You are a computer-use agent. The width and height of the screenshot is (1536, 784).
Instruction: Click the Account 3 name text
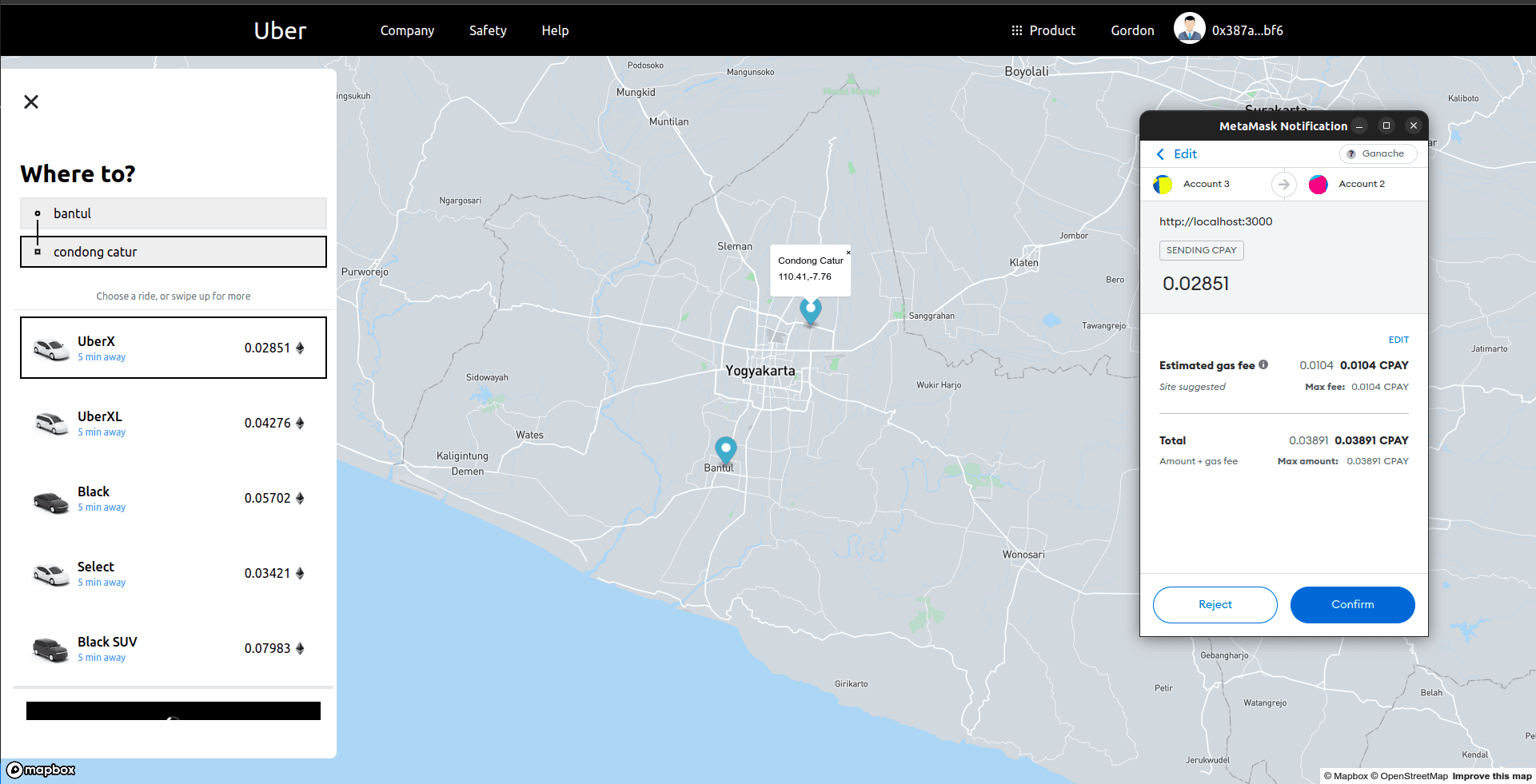1207,184
